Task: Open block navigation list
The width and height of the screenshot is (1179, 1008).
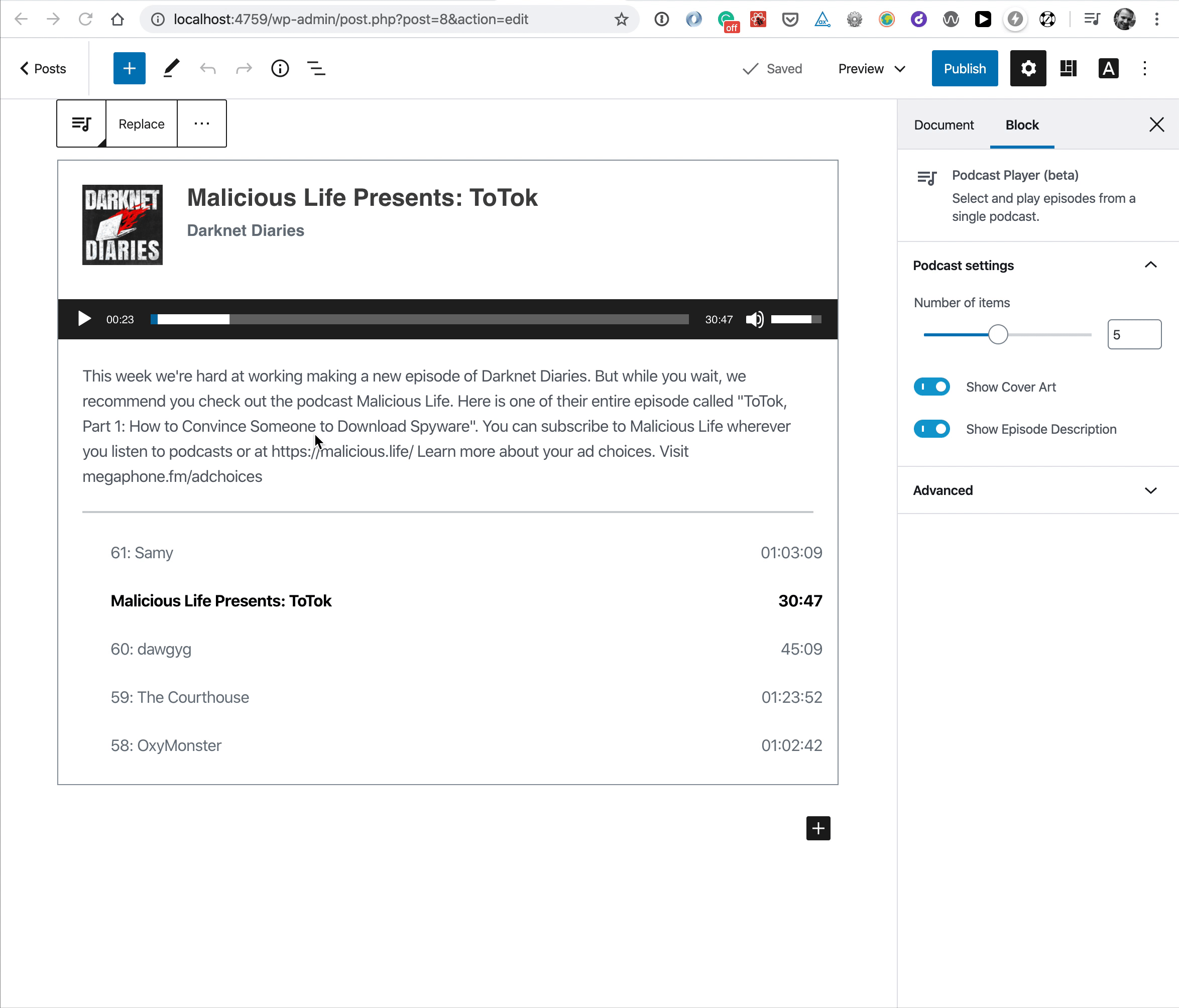Action: (316, 69)
